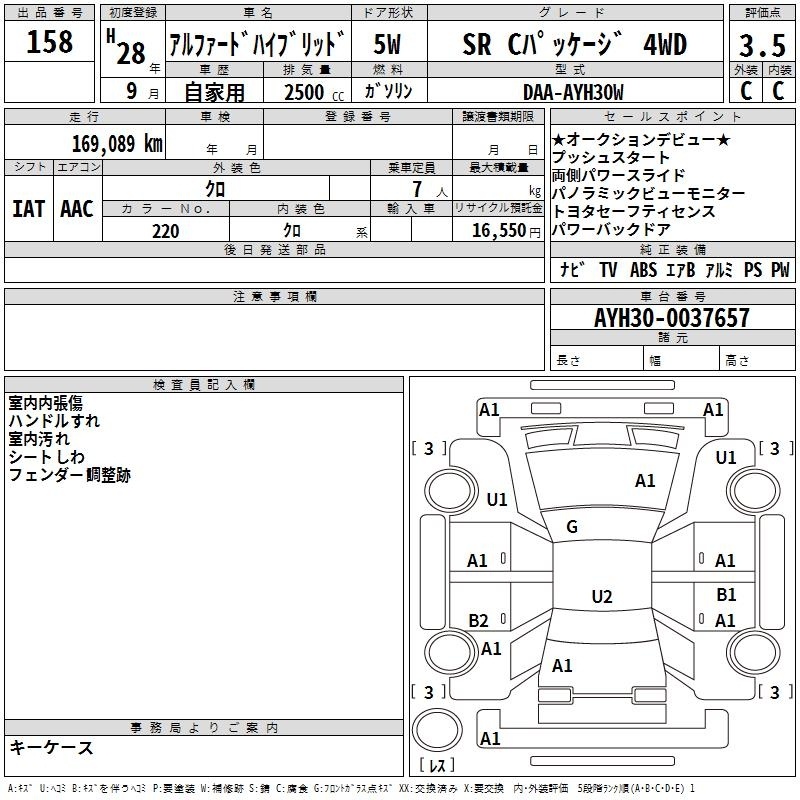
Task: Click the IAT shift type cell
Action: [x=28, y=208]
